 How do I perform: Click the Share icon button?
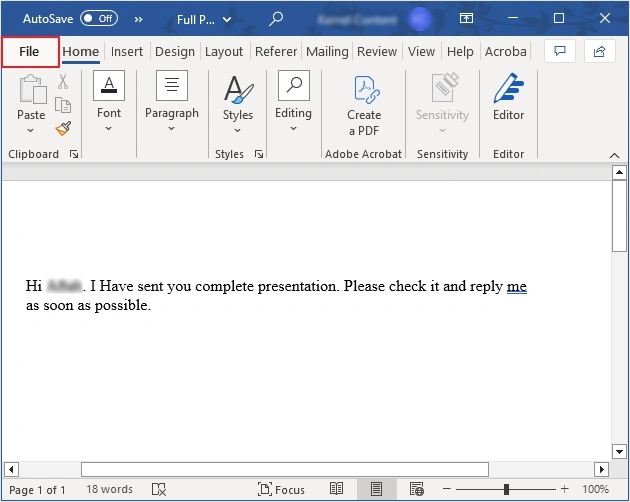pos(599,51)
